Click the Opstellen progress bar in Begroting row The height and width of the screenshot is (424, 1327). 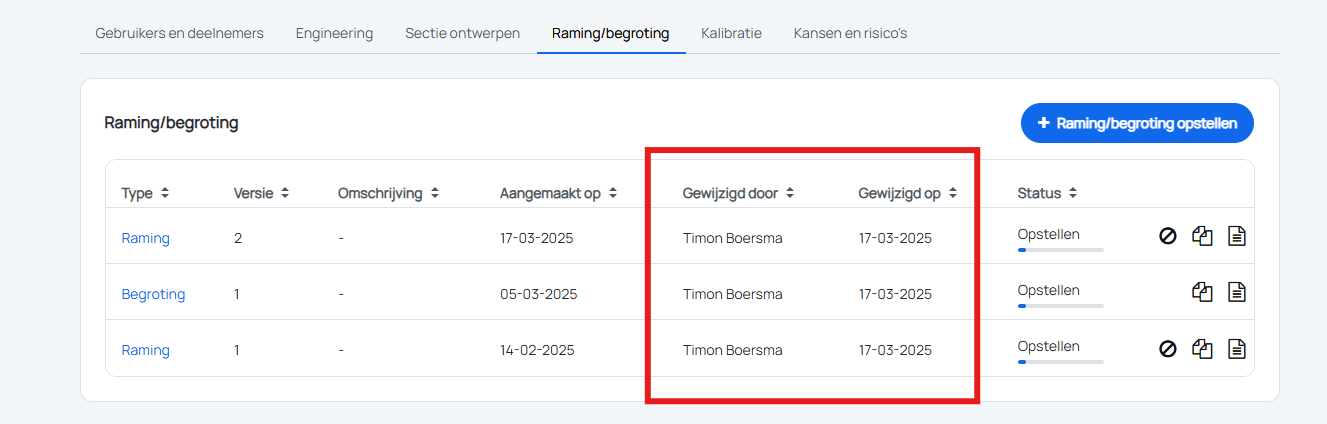click(x=1060, y=306)
